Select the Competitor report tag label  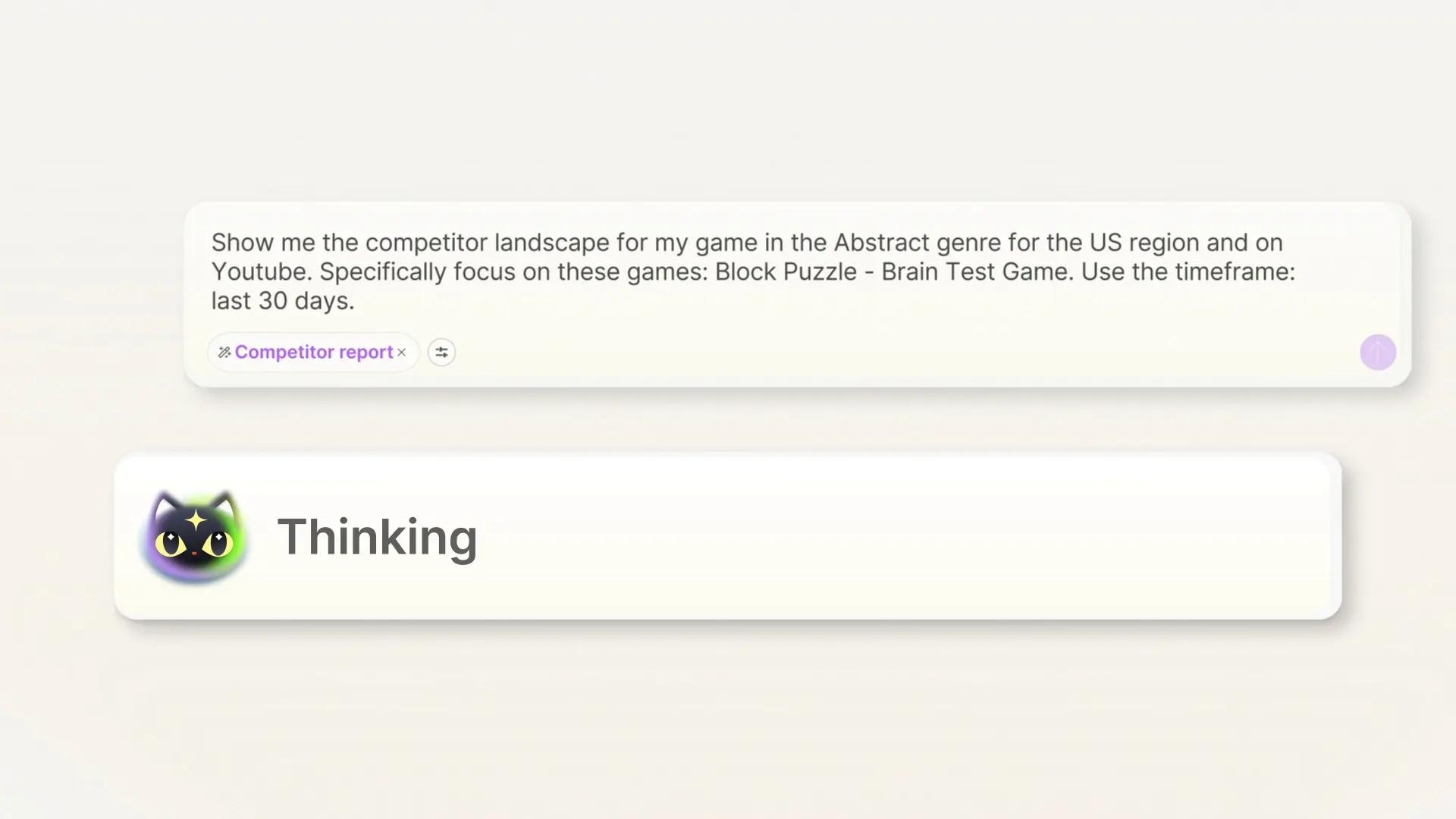[314, 353]
